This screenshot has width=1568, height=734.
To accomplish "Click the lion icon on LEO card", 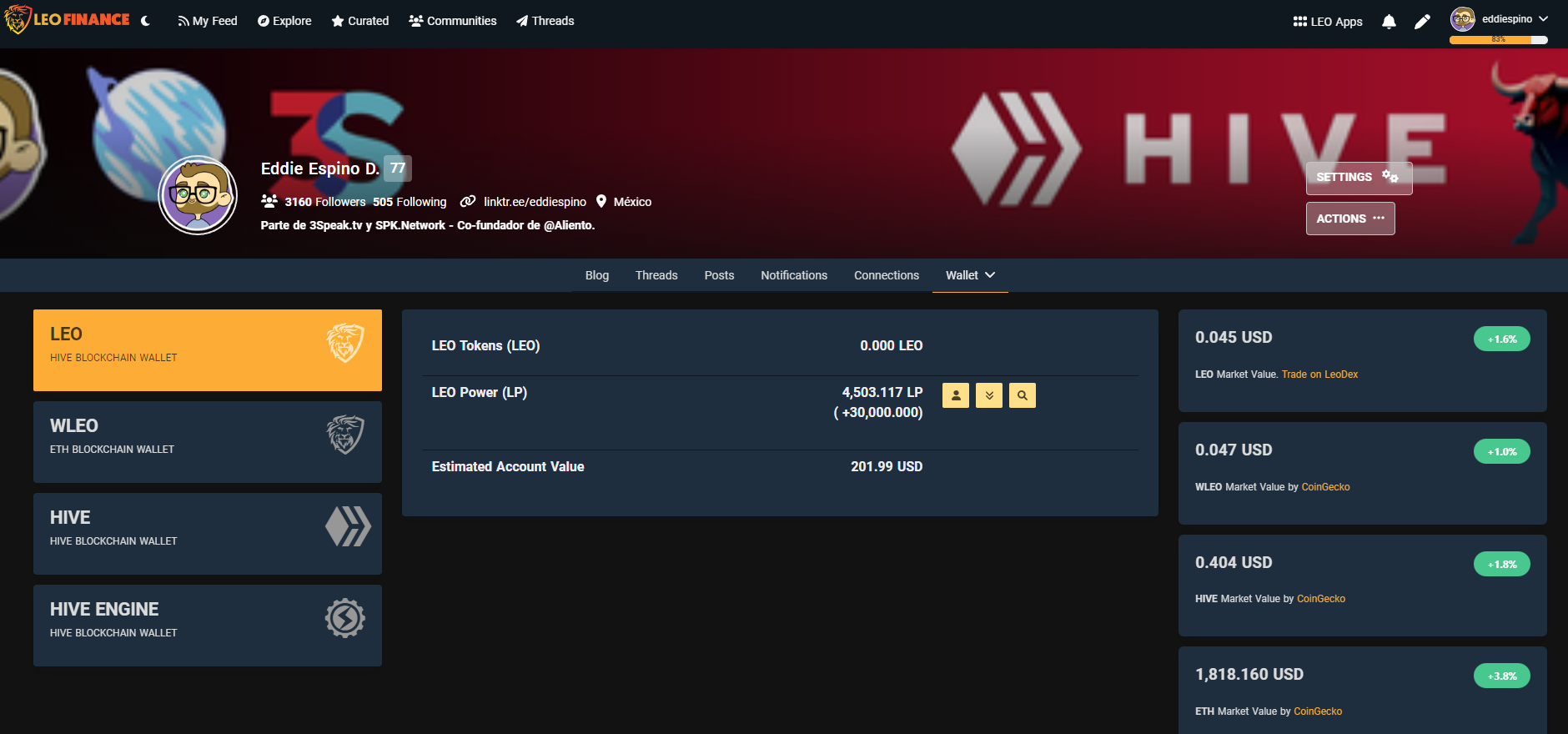I will coord(345,343).
